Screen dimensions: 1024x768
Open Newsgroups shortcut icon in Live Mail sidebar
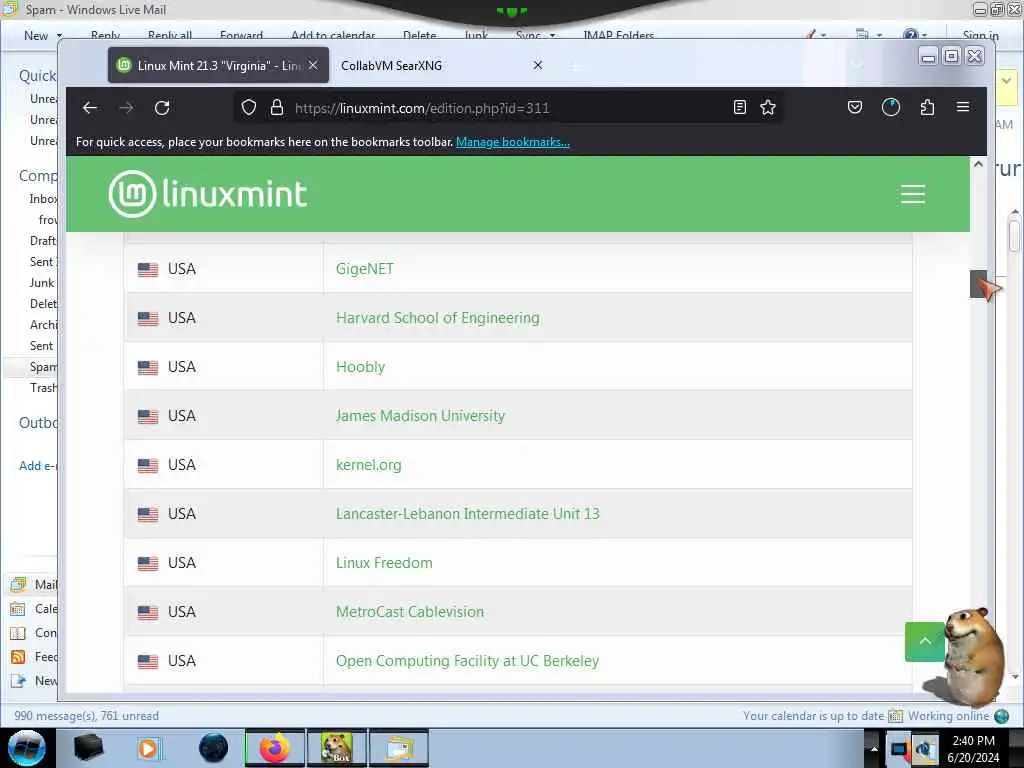[18, 681]
